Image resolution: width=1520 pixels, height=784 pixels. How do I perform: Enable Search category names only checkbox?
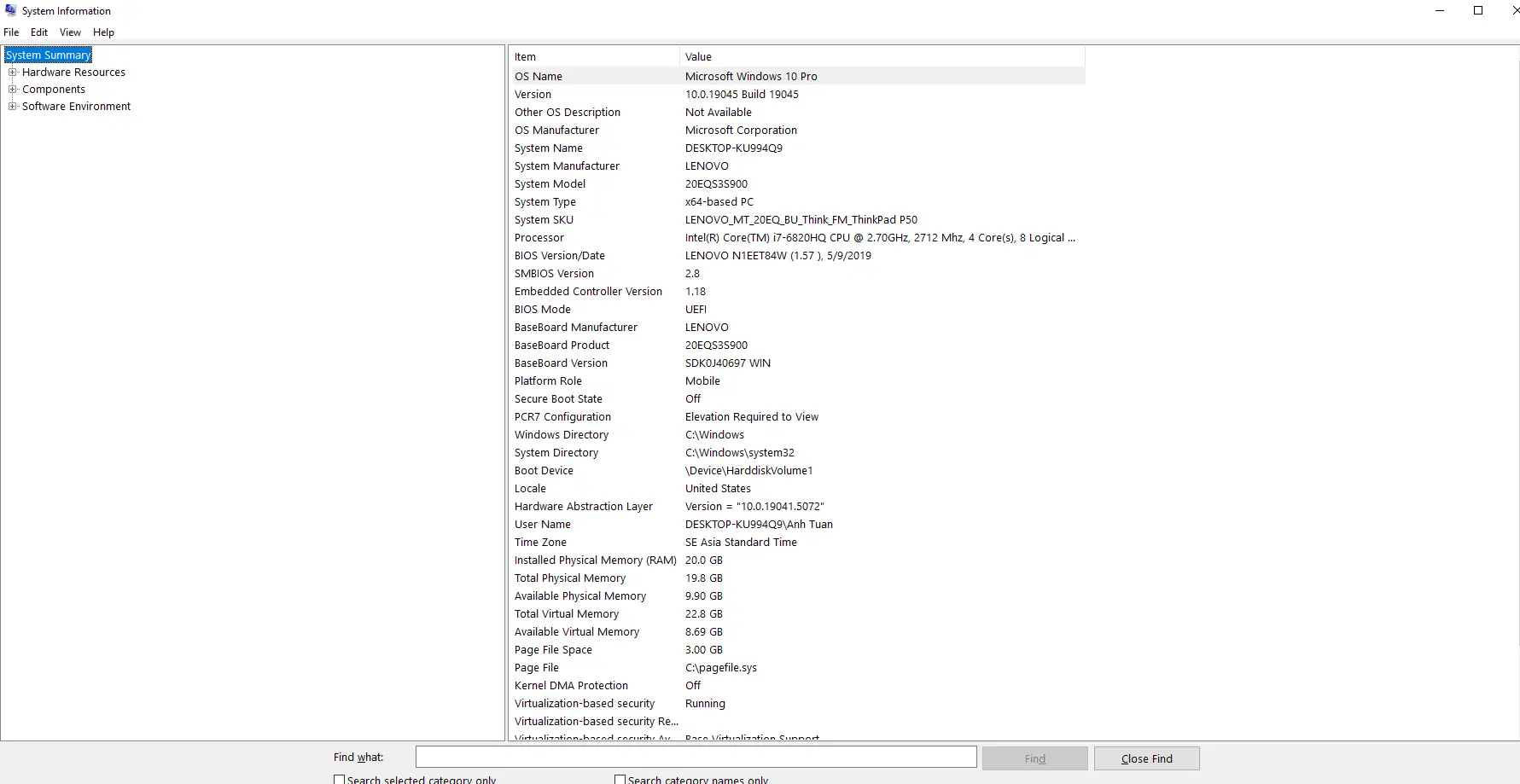click(620, 779)
